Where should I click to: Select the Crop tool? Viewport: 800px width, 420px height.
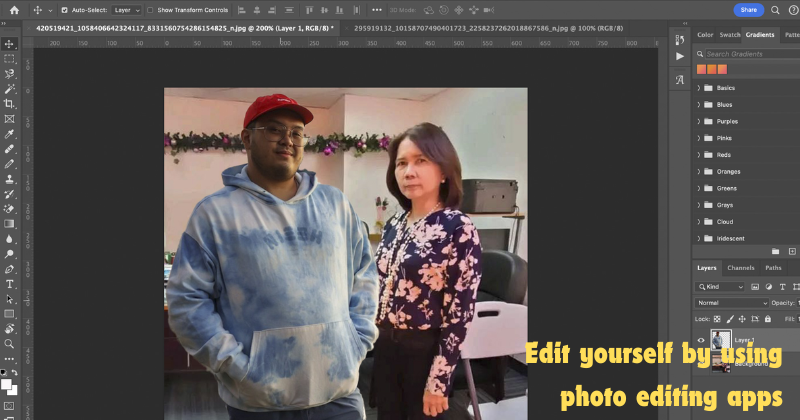(9, 104)
